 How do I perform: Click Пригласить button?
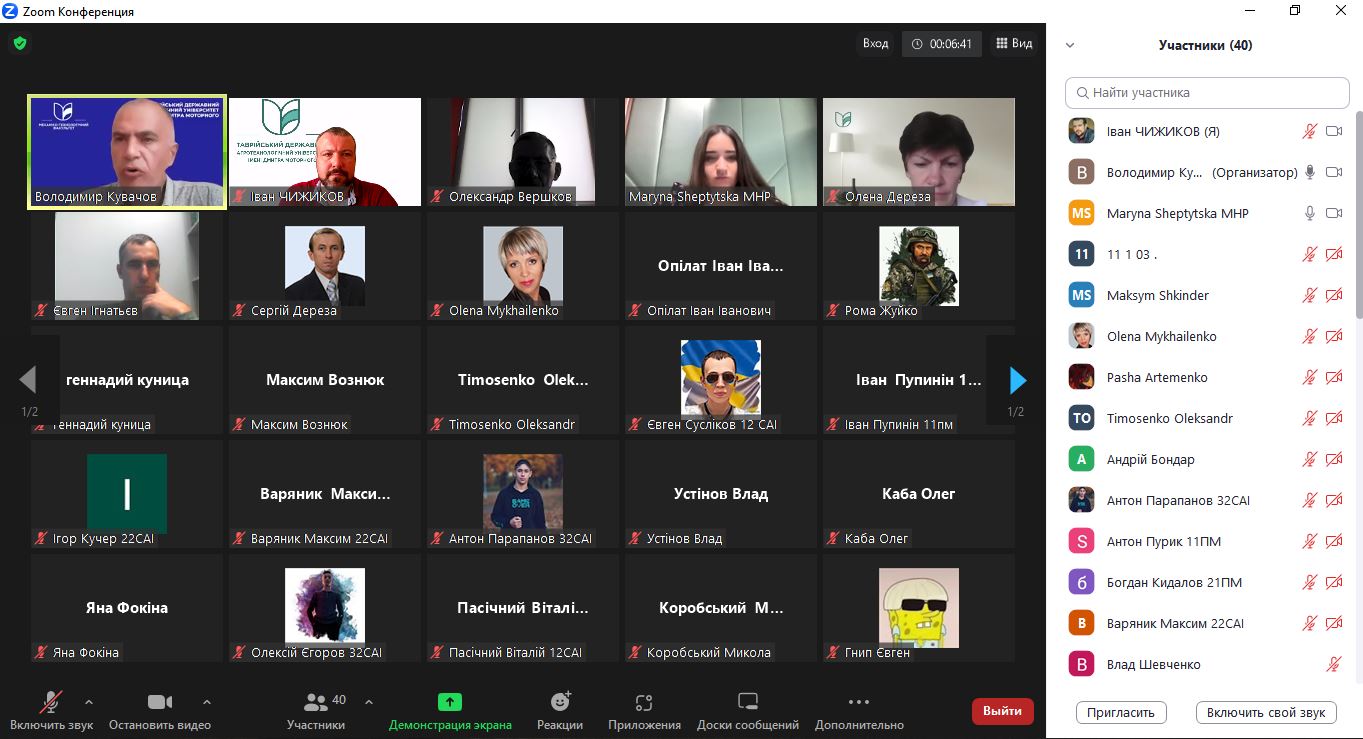[x=1121, y=713]
